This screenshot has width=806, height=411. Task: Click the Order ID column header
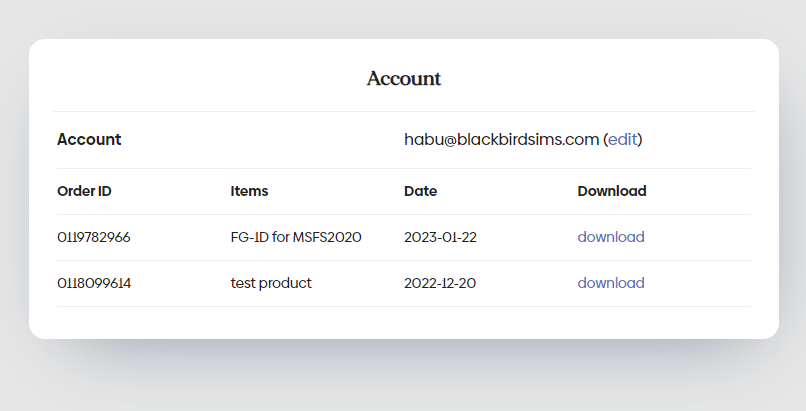pyautogui.click(x=84, y=191)
